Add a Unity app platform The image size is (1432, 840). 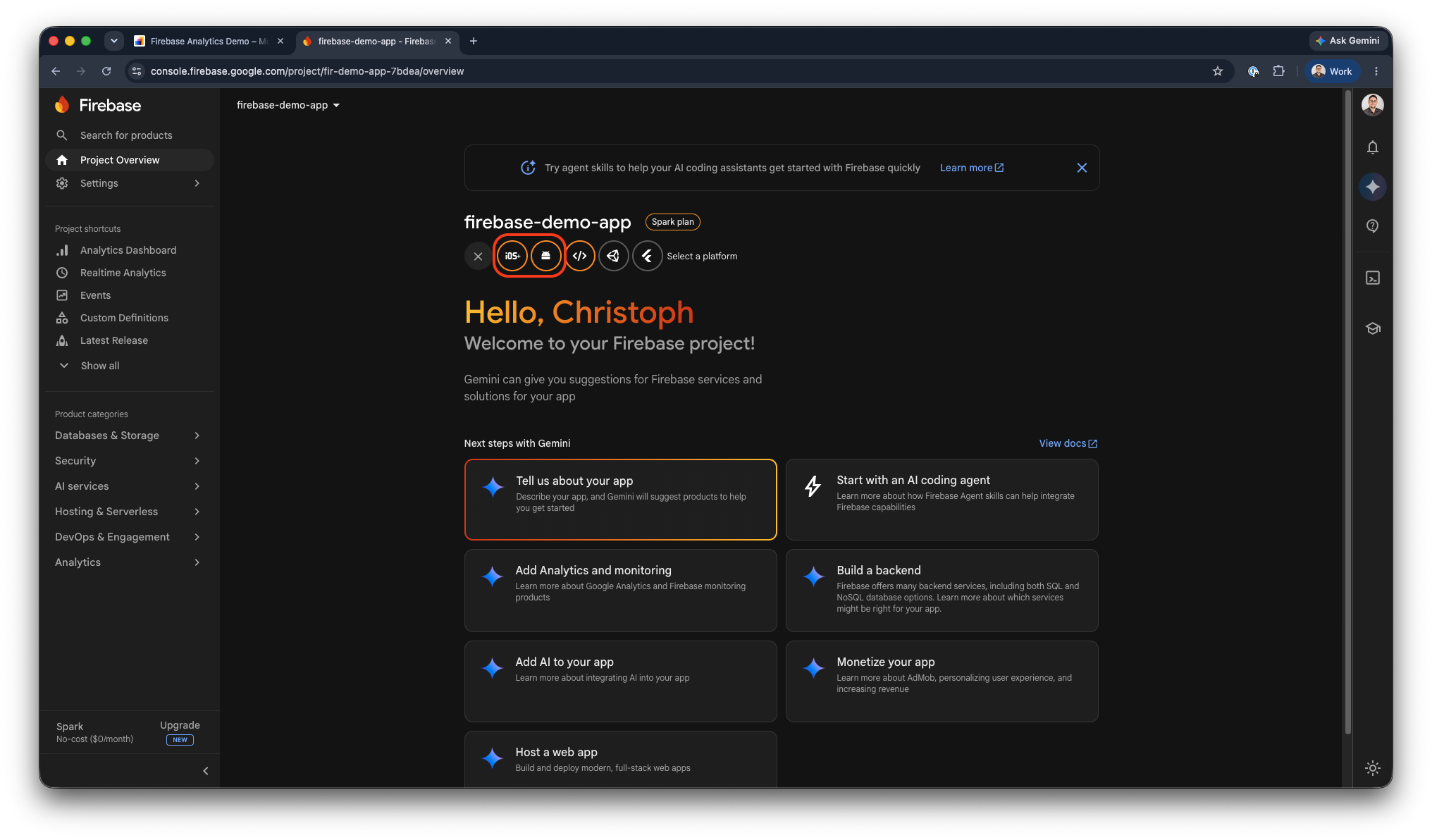[614, 256]
